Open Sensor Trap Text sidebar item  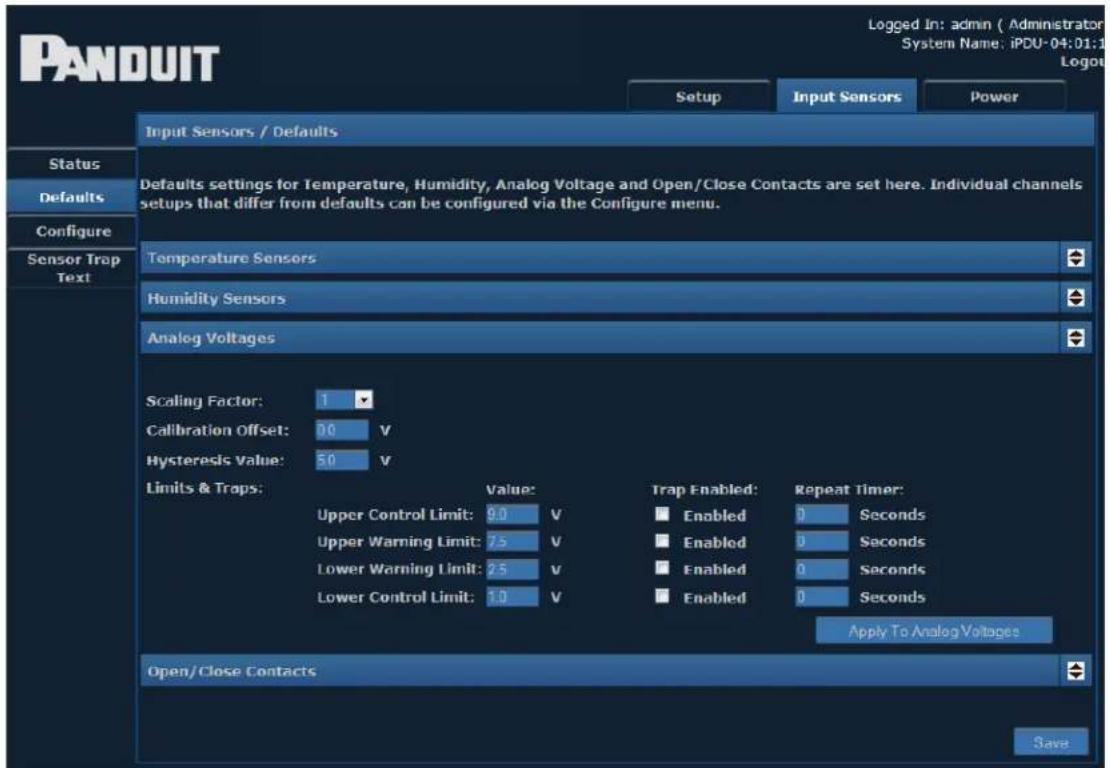point(73,268)
